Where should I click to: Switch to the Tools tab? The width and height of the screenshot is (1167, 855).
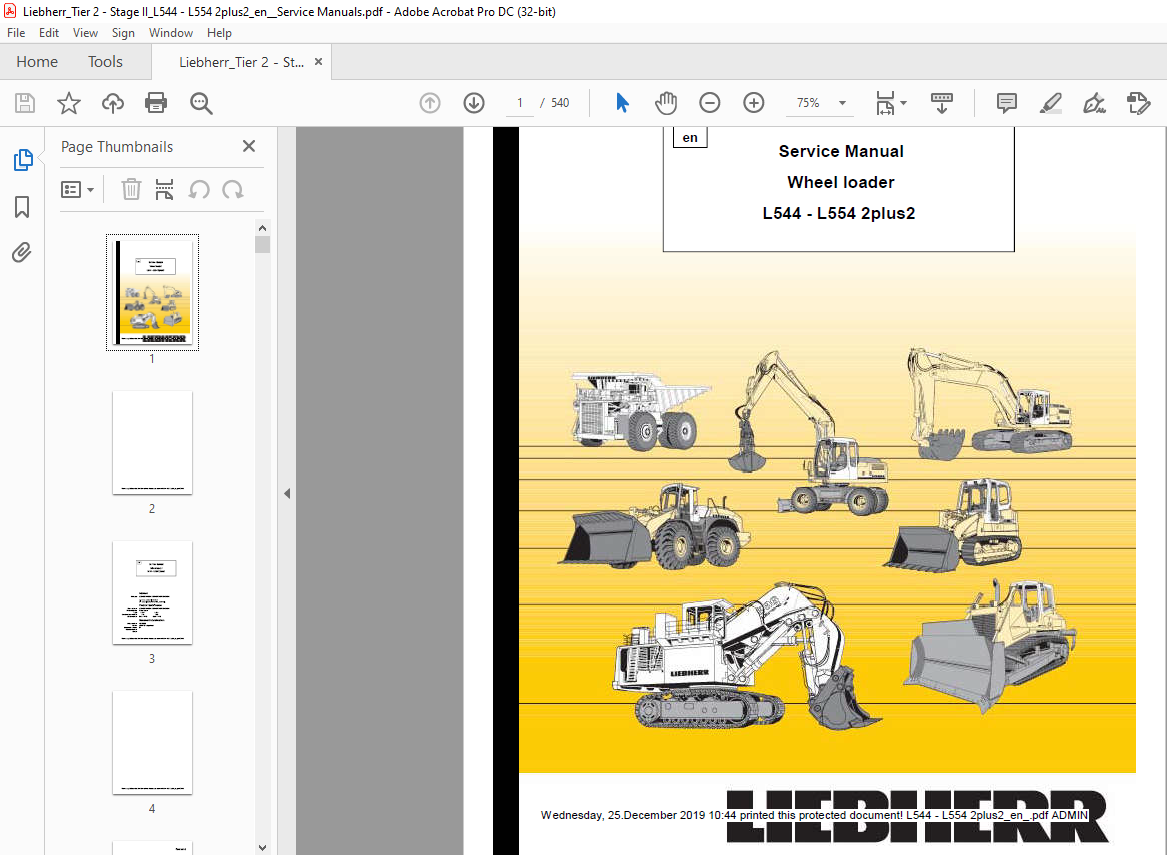[x=106, y=62]
